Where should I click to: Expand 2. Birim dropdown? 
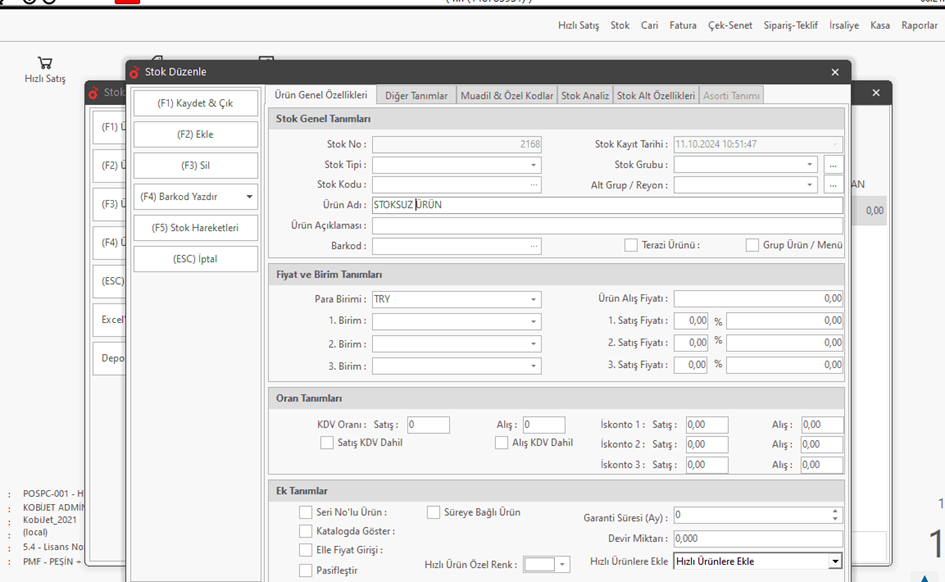tap(533, 344)
